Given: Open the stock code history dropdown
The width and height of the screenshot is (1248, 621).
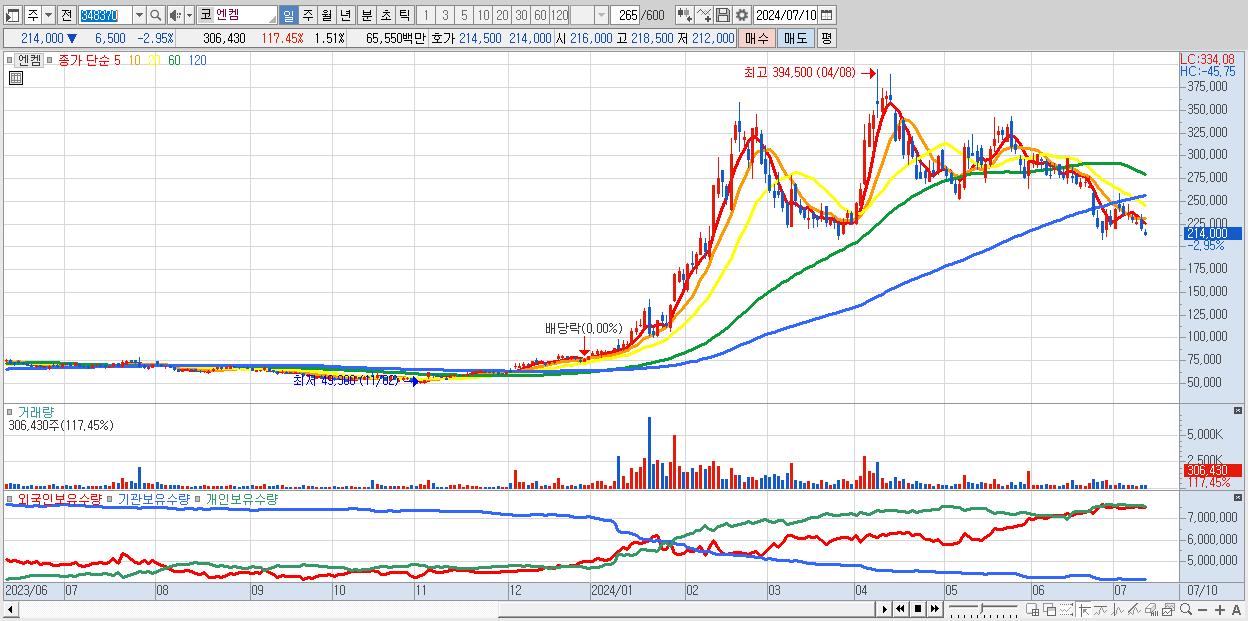Looking at the screenshot, I should [139, 15].
